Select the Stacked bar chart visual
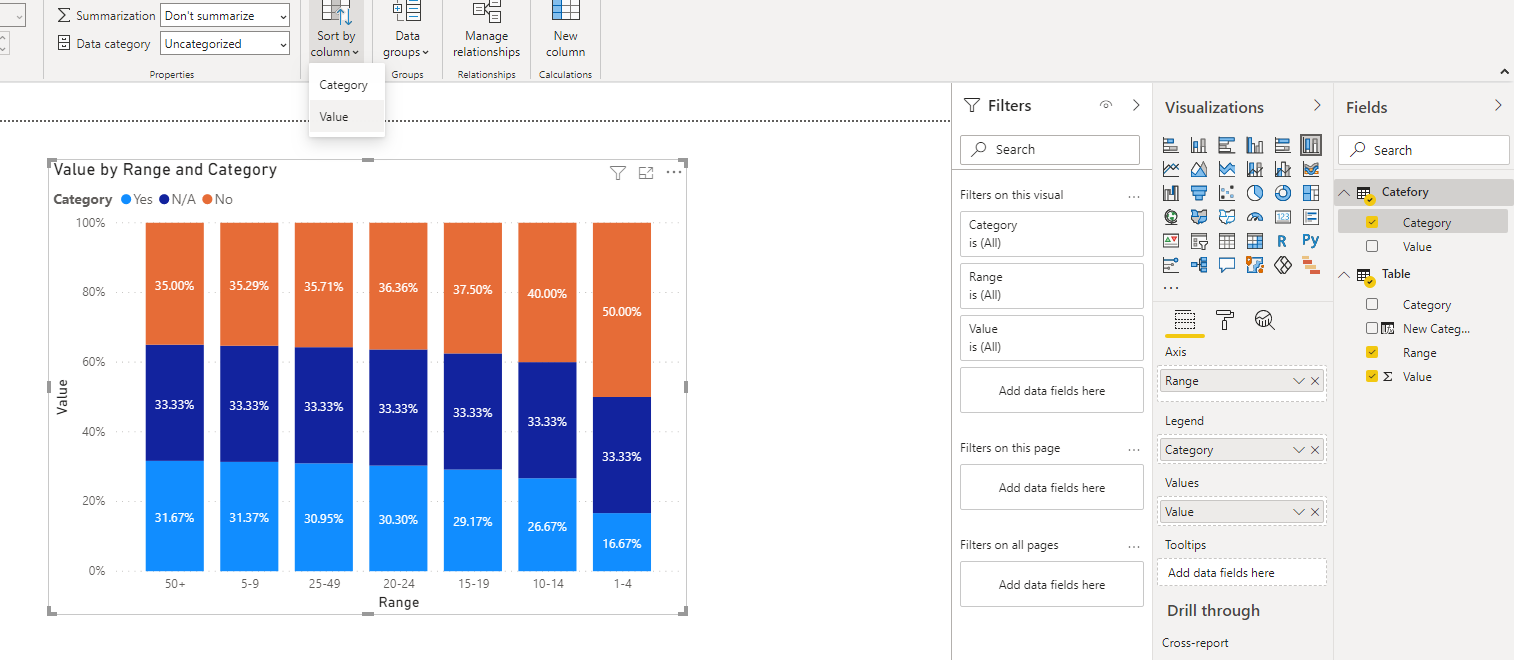This screenshot has height=660, width=1514. 1171,145
